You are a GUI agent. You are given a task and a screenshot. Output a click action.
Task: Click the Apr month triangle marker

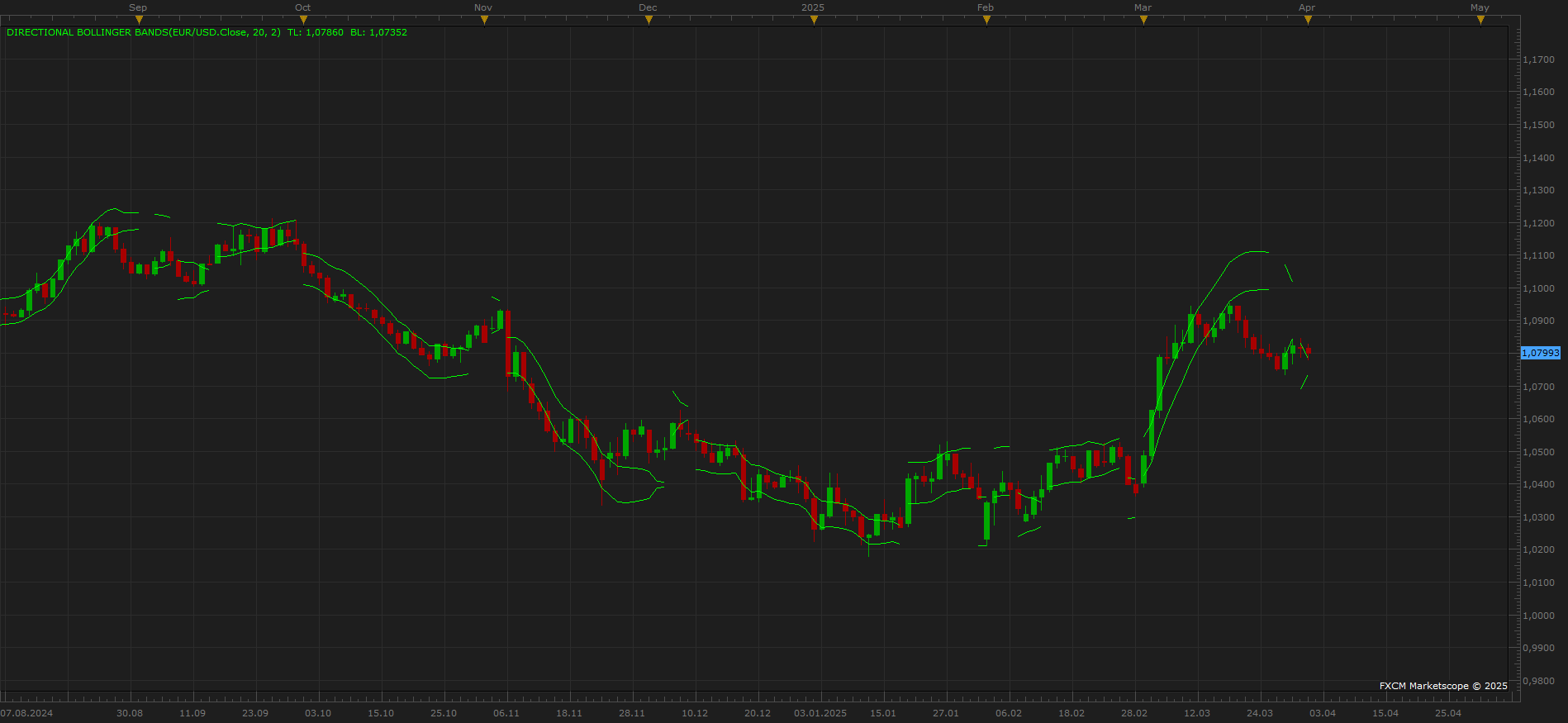[1308, 20]
